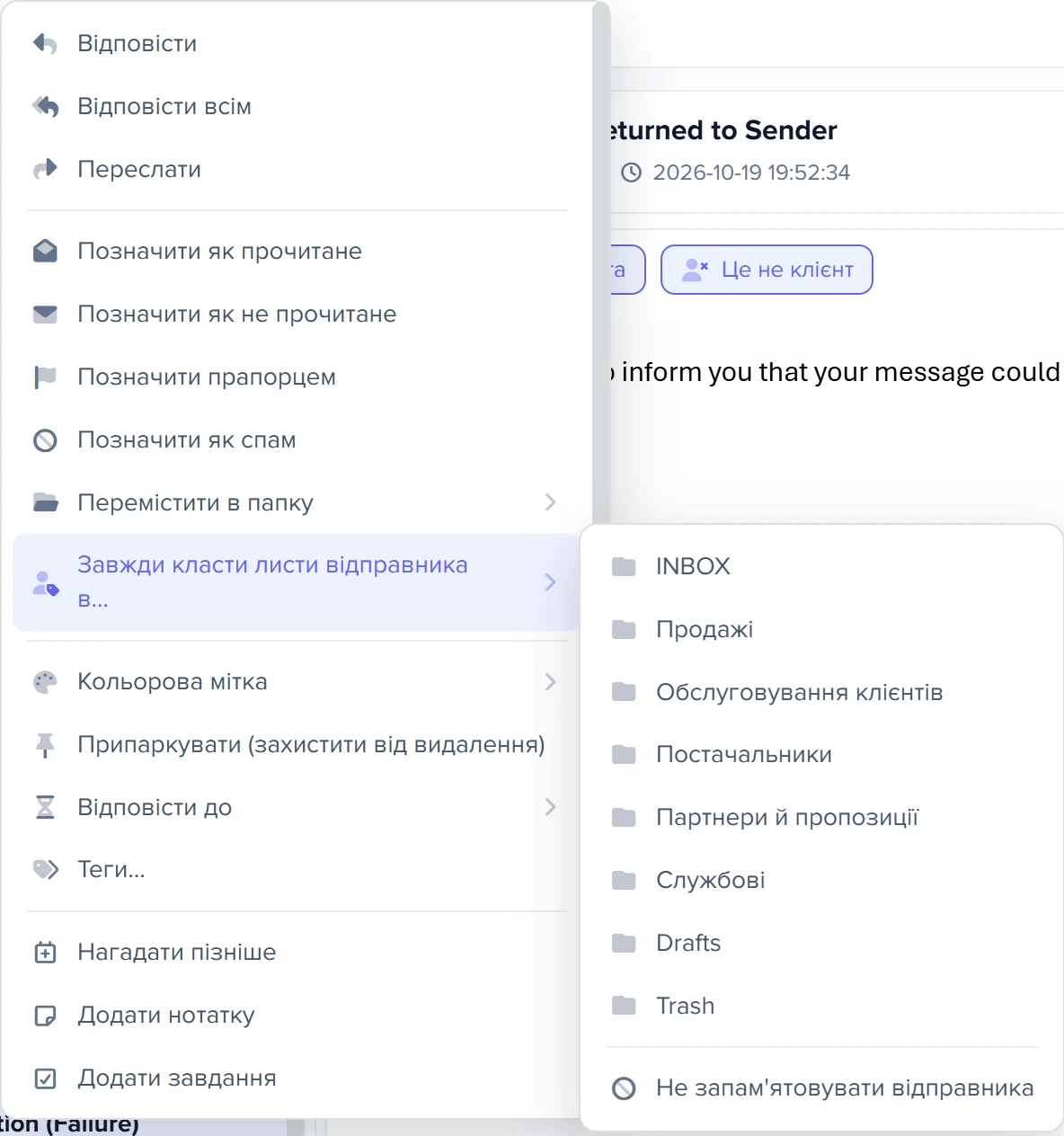This screenshot has height=1136, width=1064.
Task: Choose Відповісти from the context menu
Action: click(297, 43)
